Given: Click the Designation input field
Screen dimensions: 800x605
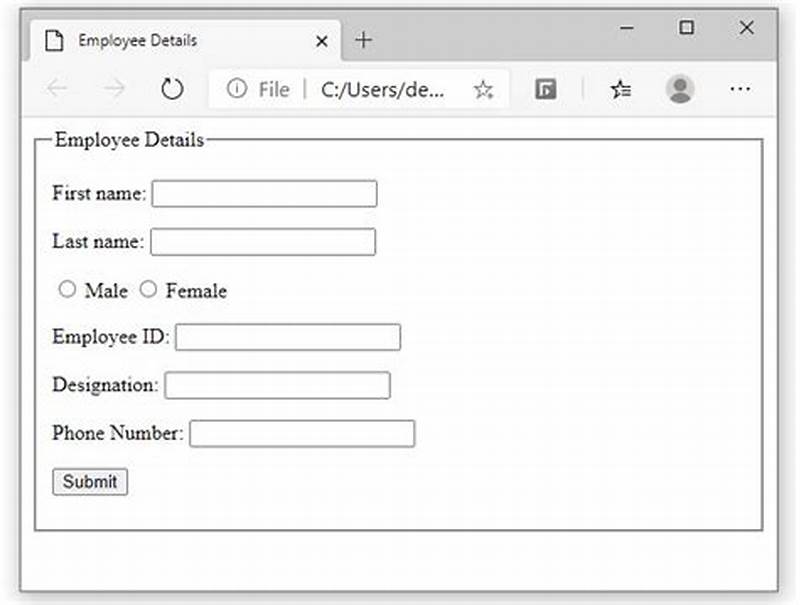Looking at the screenshot, I should point(277,385).
